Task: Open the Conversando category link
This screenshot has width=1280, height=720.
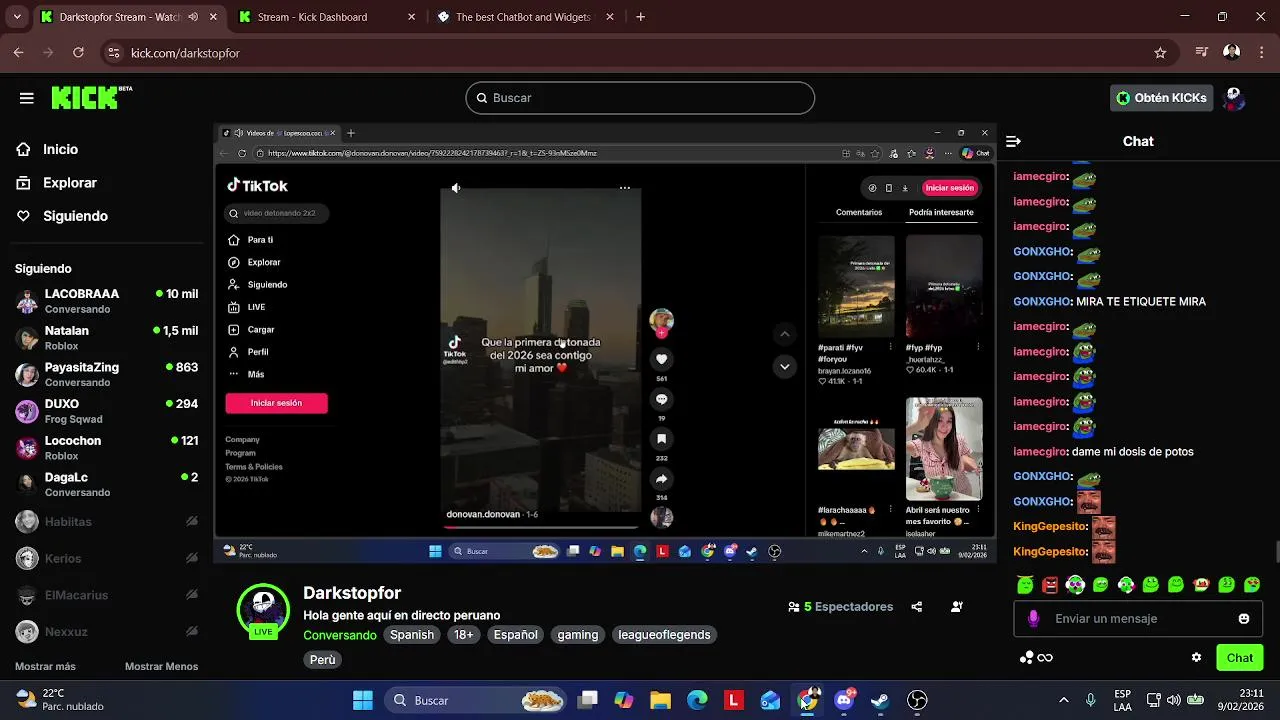Action: 340,635
